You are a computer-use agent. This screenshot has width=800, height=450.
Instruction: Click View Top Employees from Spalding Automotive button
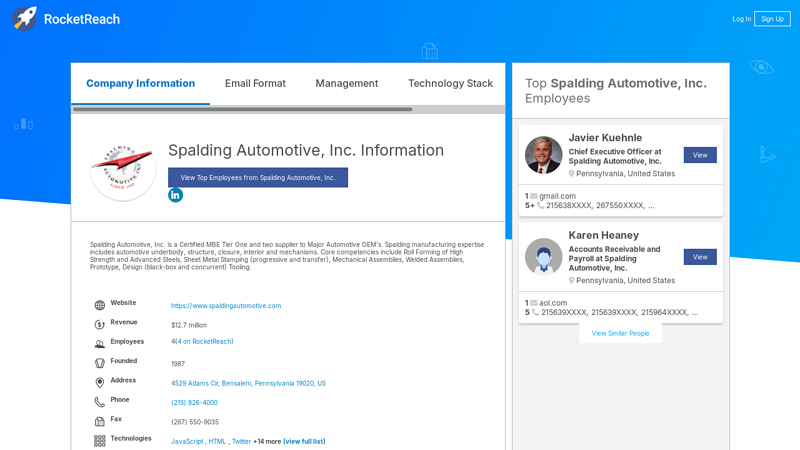tap(258, 178)
